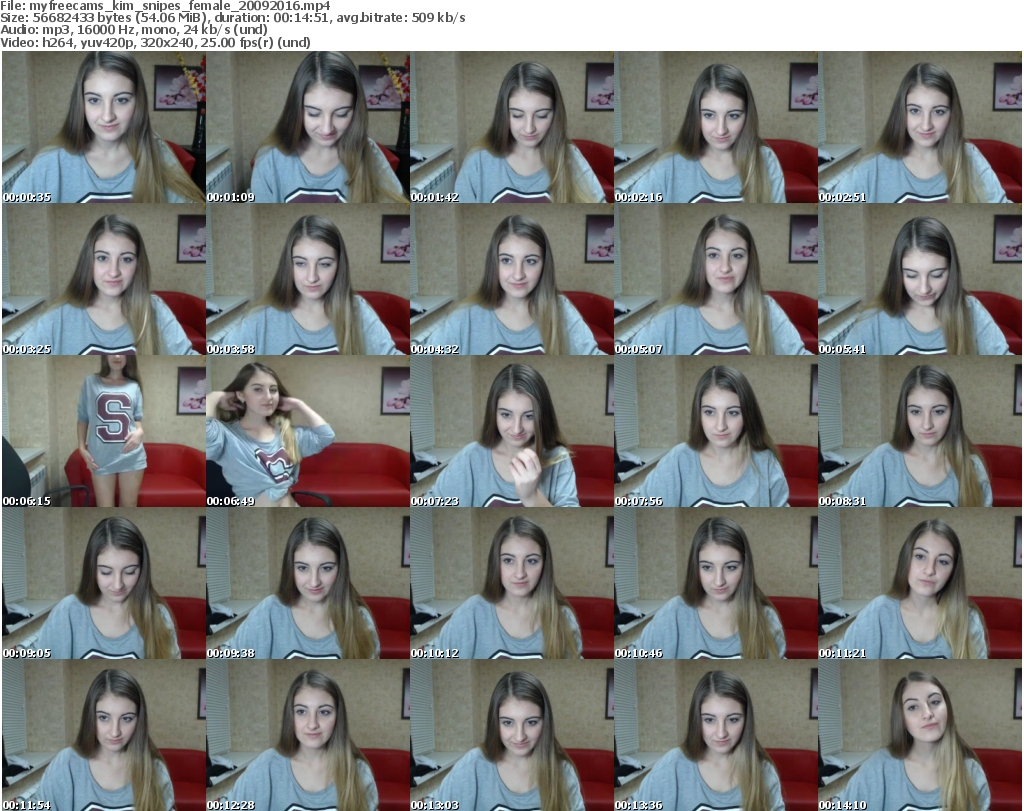
Task: Select the thumbnail frame stamped 00:11:54
Action: [104, 735]
